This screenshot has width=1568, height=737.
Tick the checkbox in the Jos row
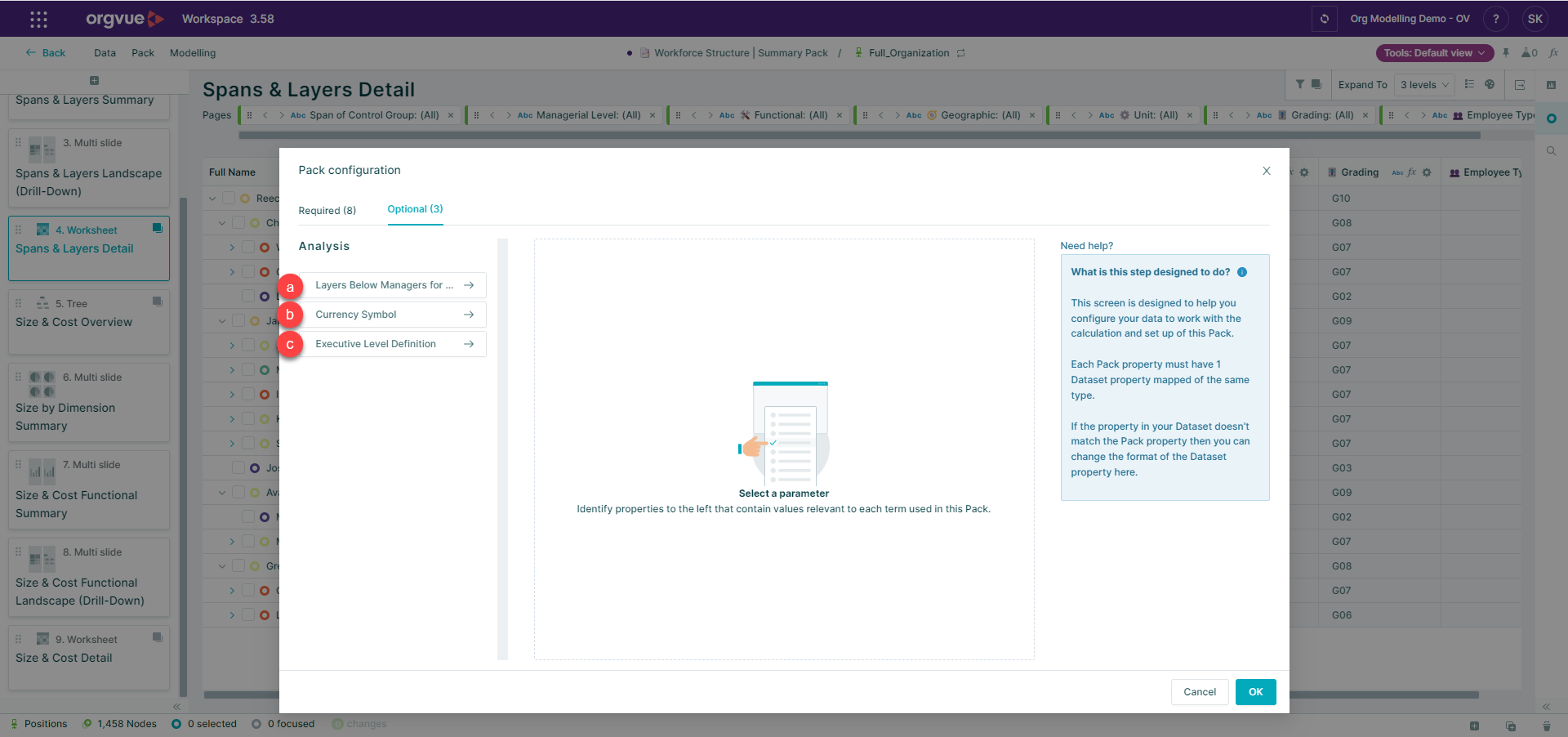click(238, 468)
